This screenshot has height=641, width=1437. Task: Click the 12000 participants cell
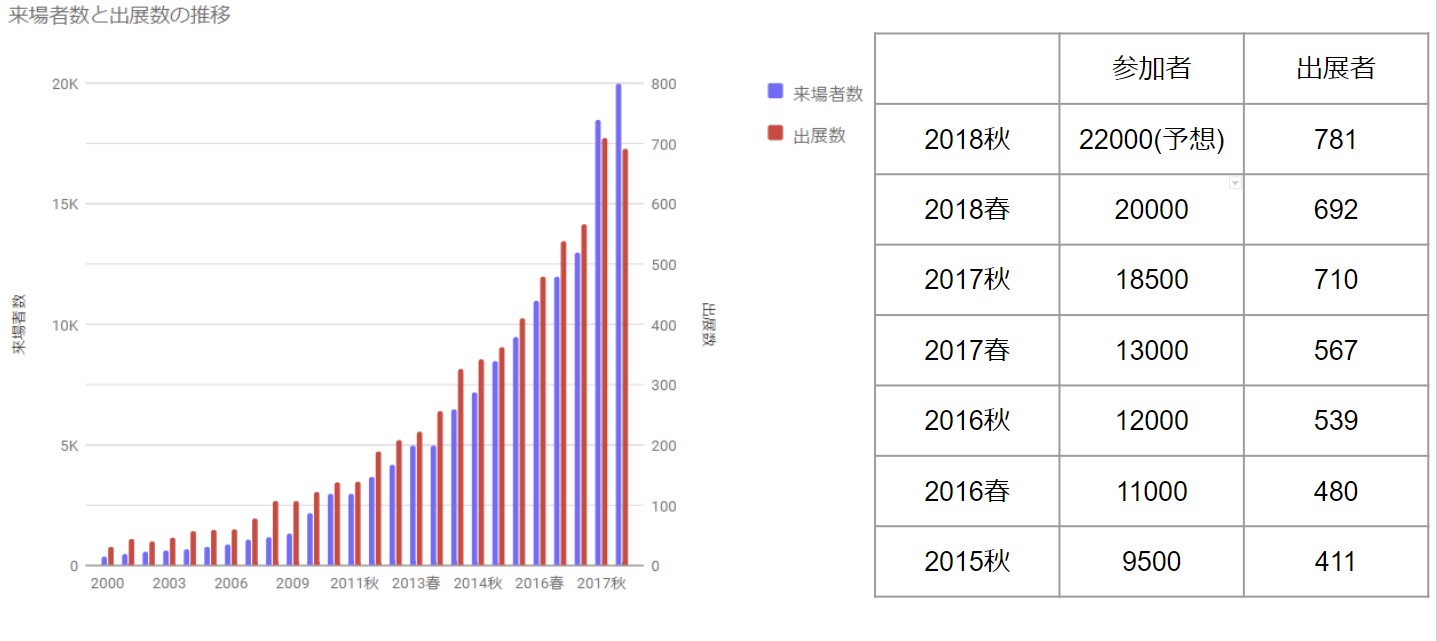point(1152,420)
